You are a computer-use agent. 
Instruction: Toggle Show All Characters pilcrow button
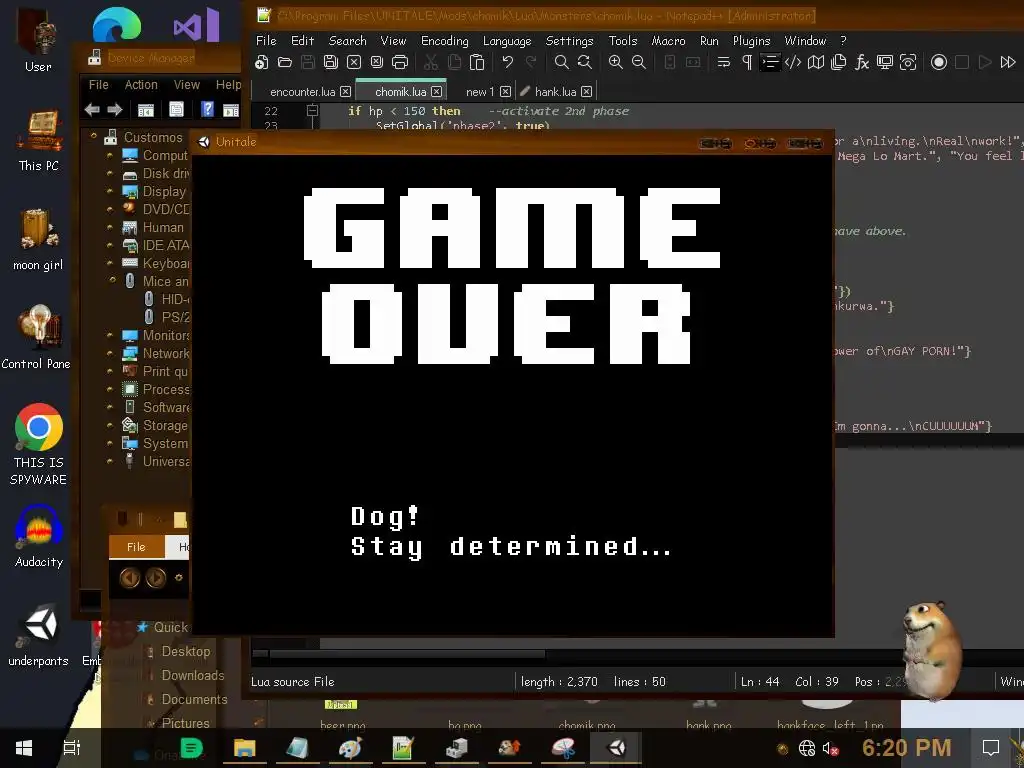coord(747,62)
